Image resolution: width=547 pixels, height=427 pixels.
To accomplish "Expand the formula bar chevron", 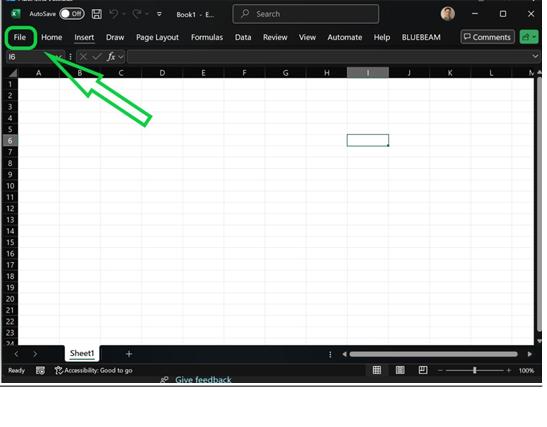I will click(x=535, y=57).
